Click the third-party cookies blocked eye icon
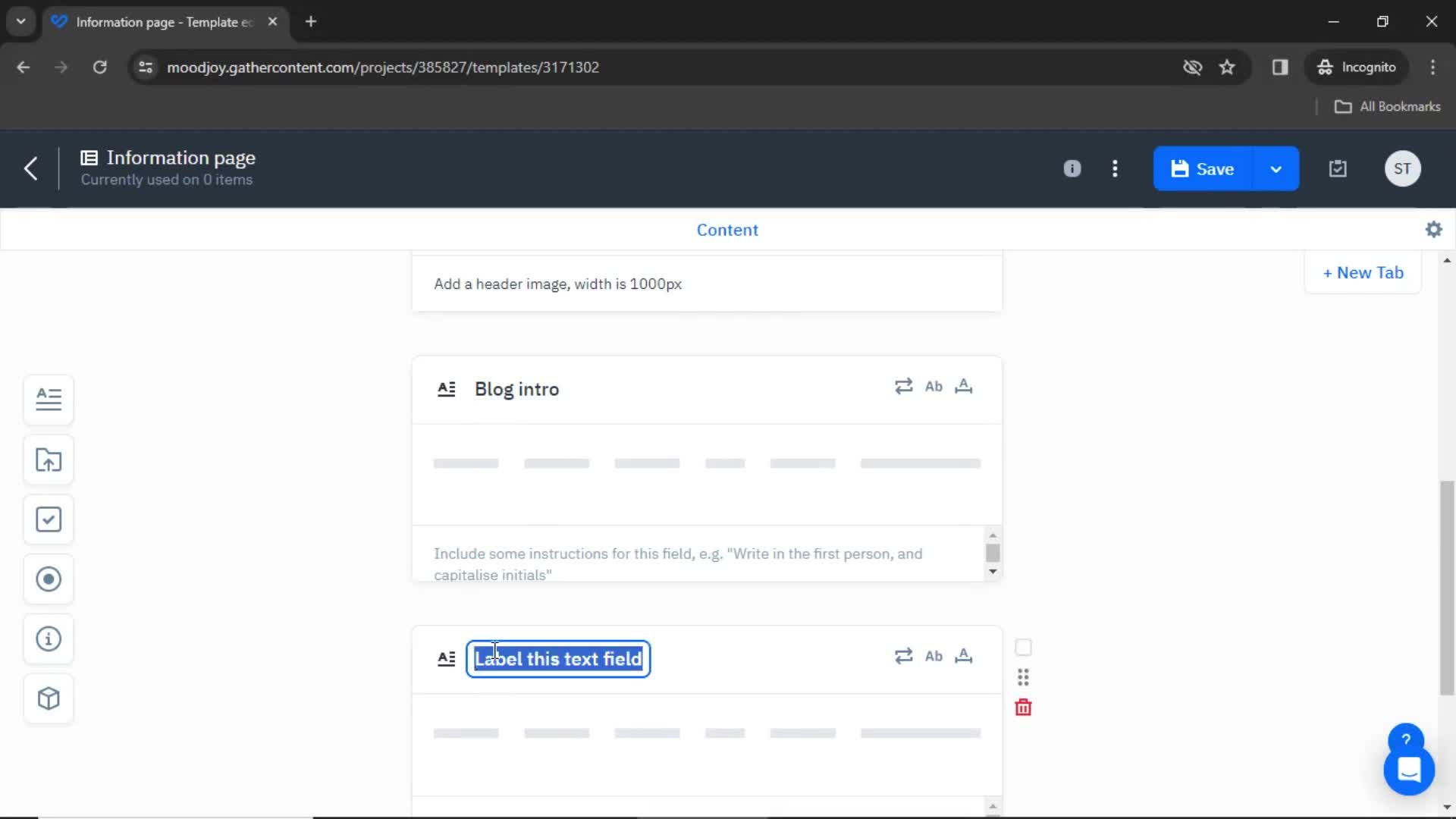The image size is (1456, 819). click(x=1192, y=67)
